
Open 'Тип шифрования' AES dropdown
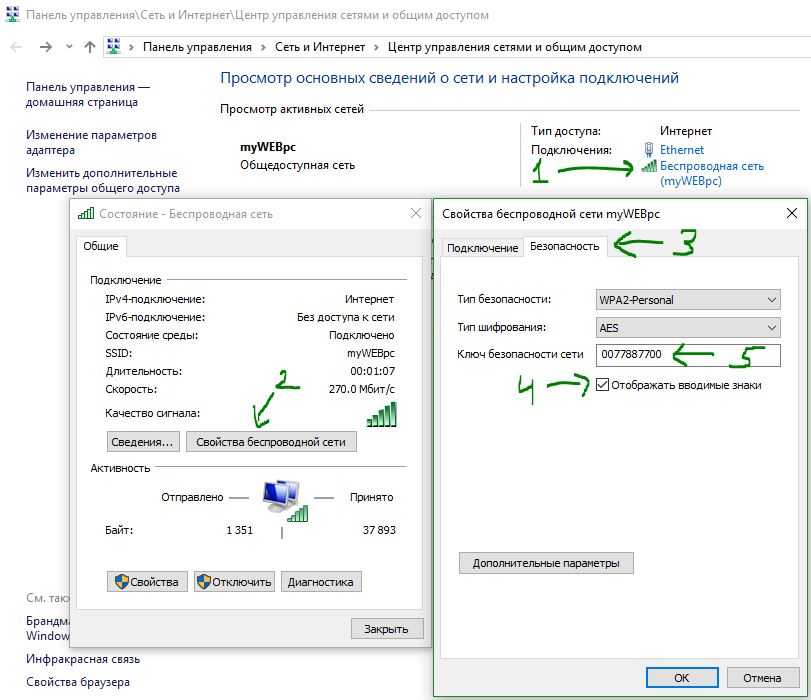pos(688,327)
